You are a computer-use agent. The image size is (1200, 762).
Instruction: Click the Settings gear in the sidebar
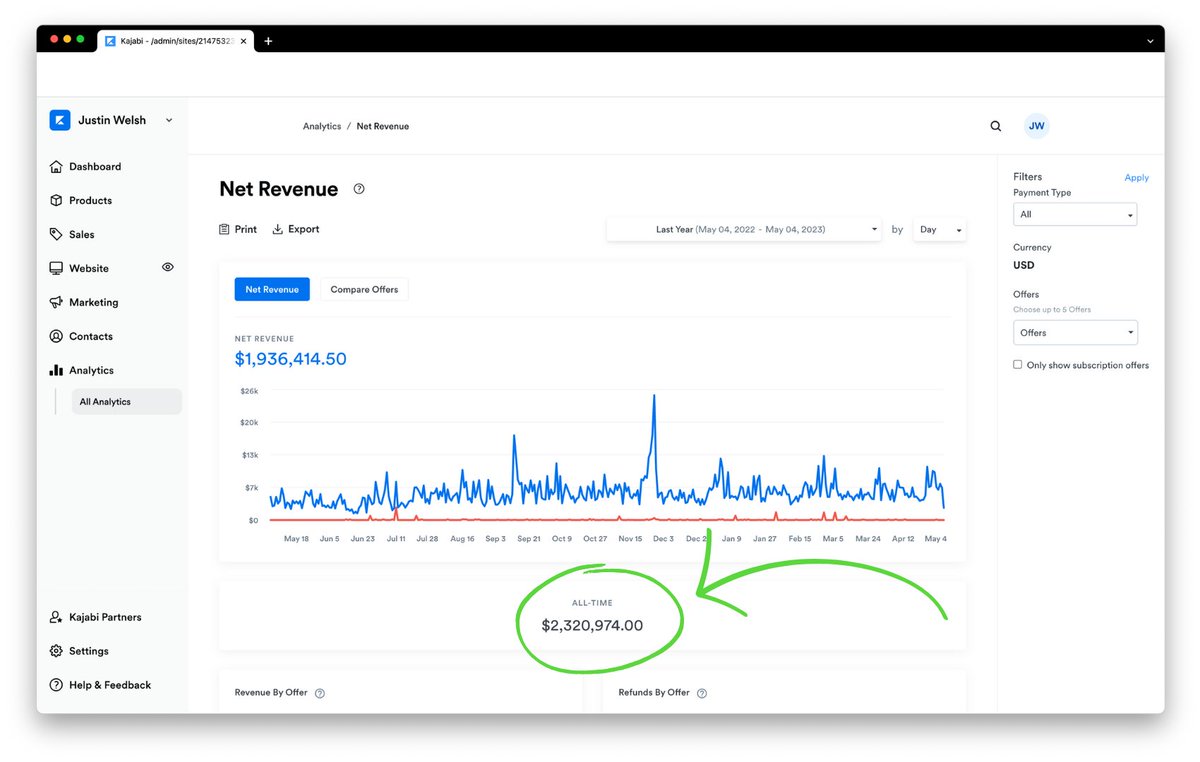pos(58,651)
